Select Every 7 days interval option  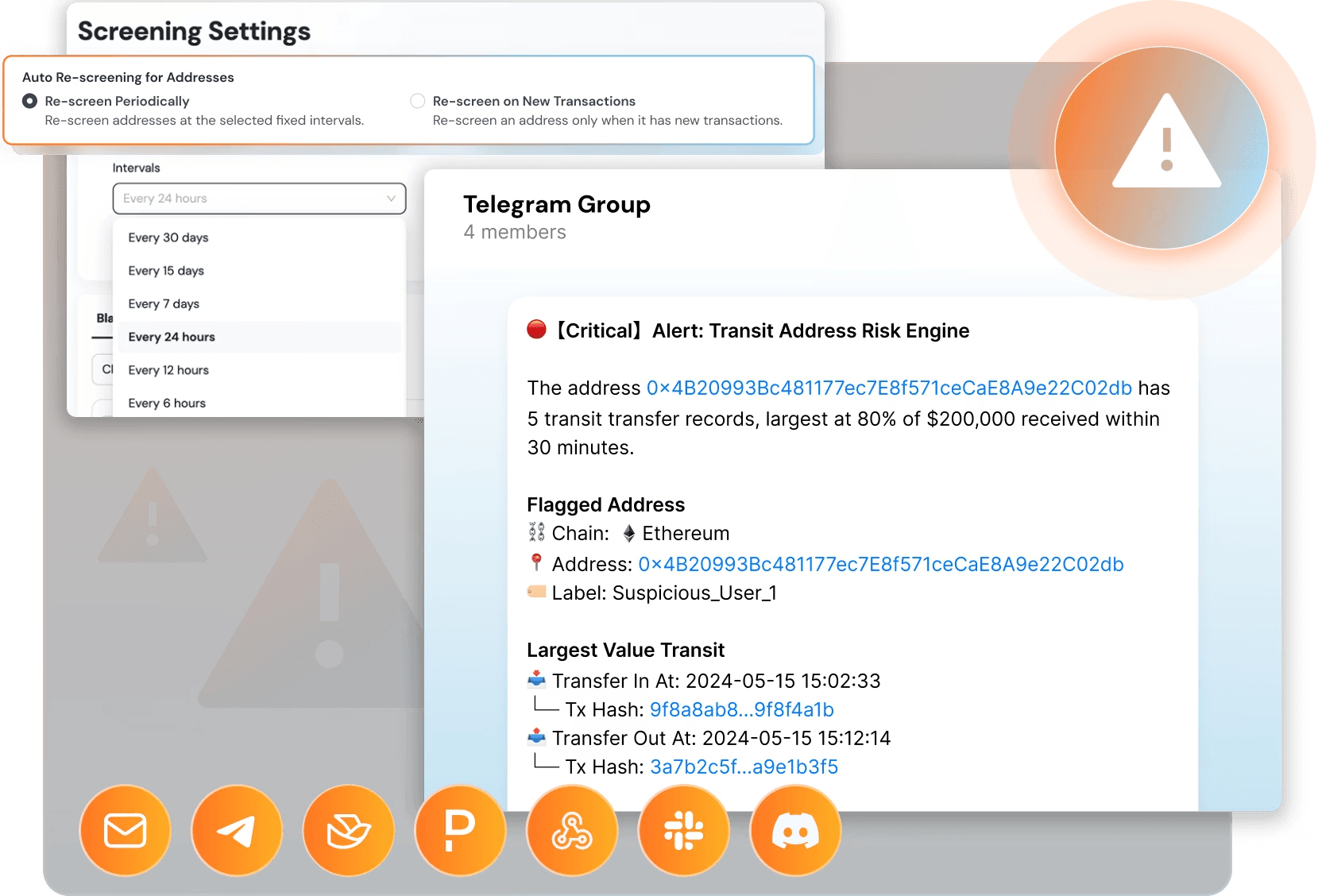click(x=162, y=303)
